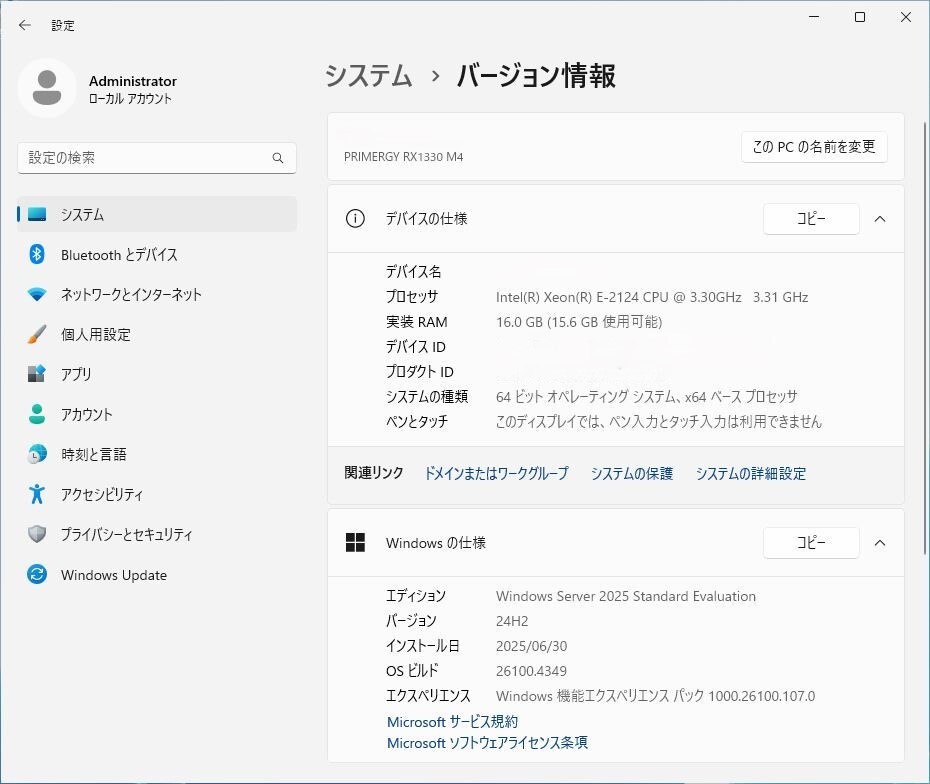Click the 時刻と言語 globe clock icon
The image size is (930, 784).
(37, 454)
